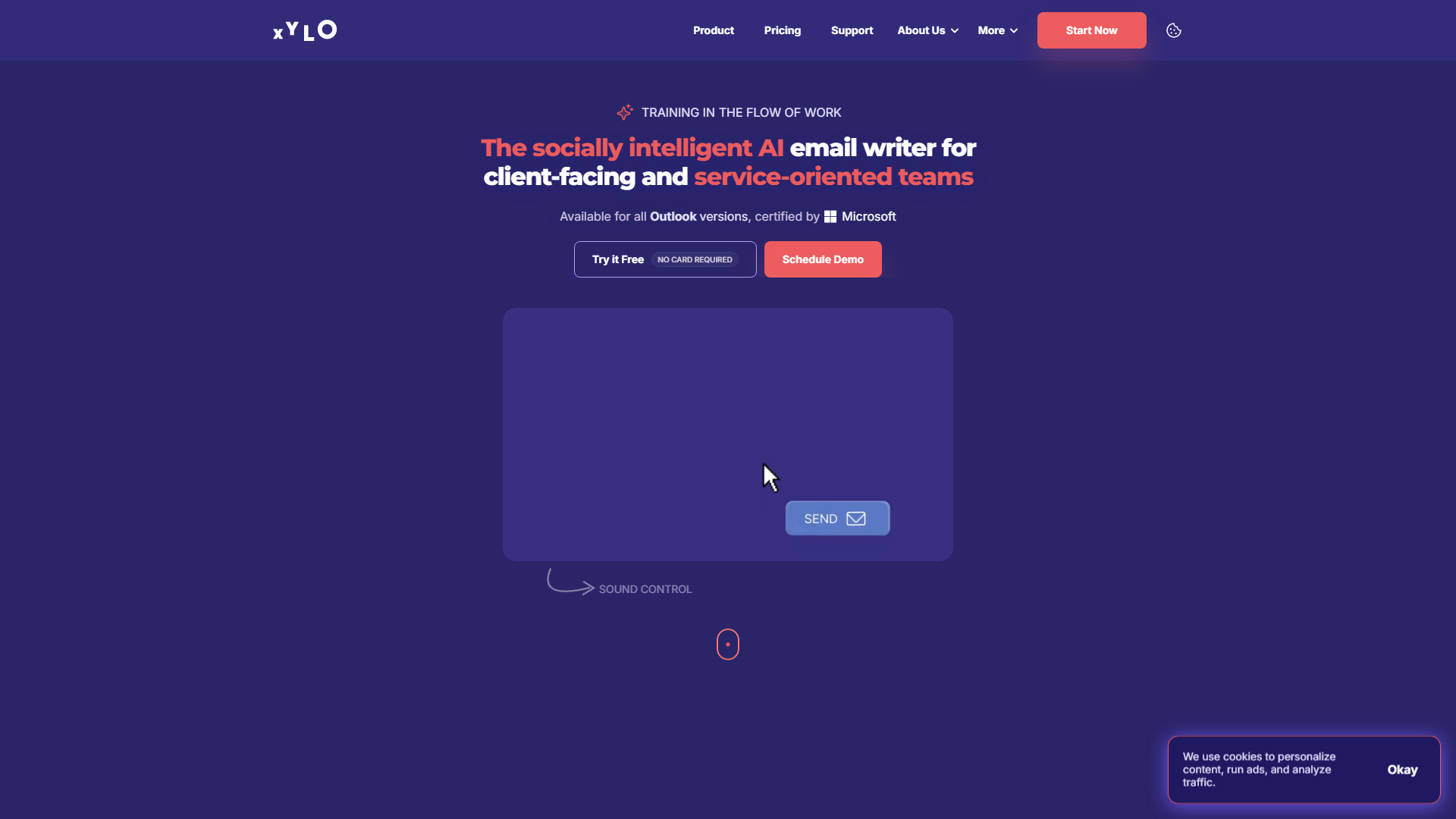1456x819 pixels.
Task: Click the scroll down indicator toggle
Action: coord(727,644)
